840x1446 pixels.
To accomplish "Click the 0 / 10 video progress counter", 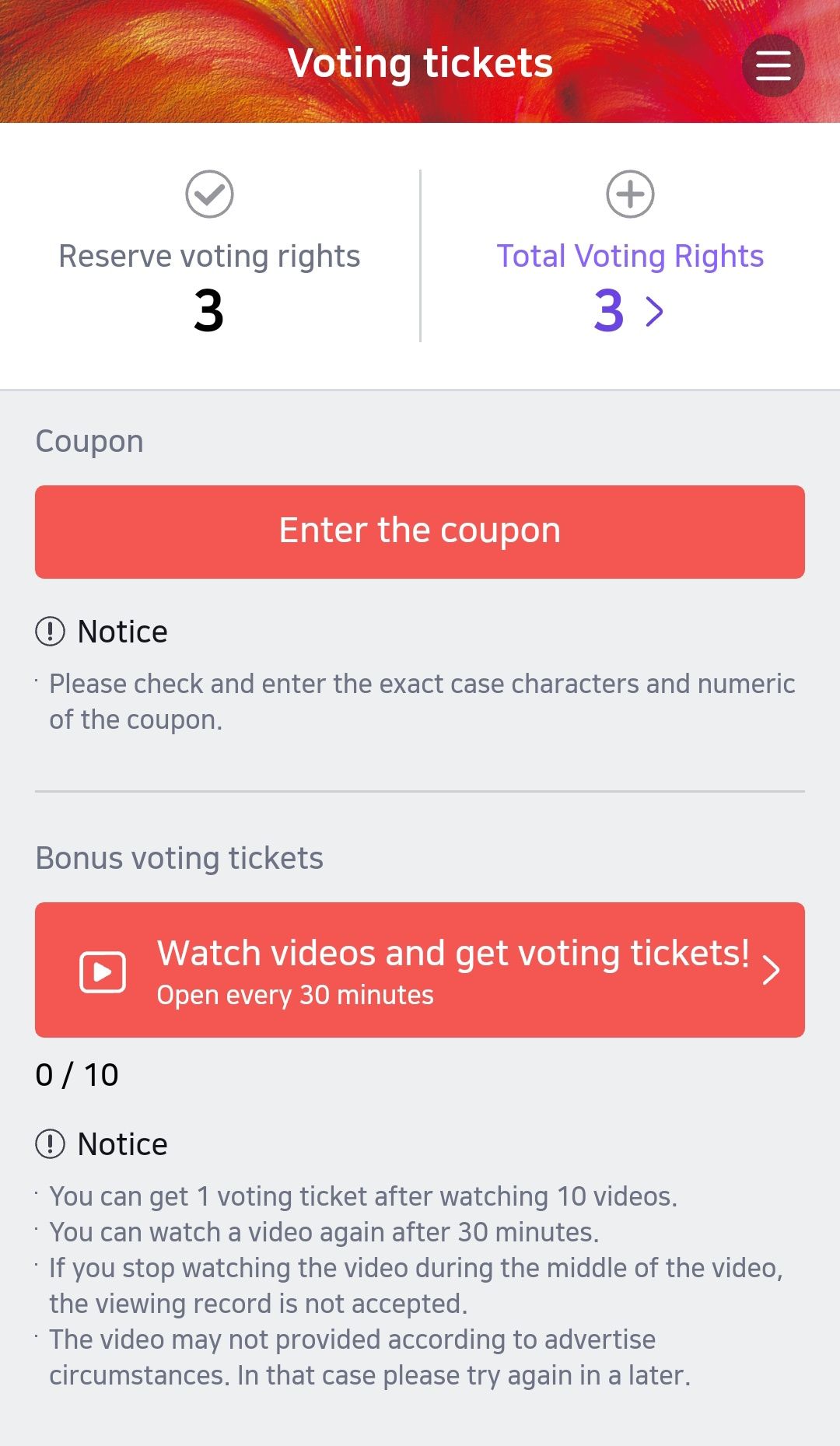I will click(77, 1075).
